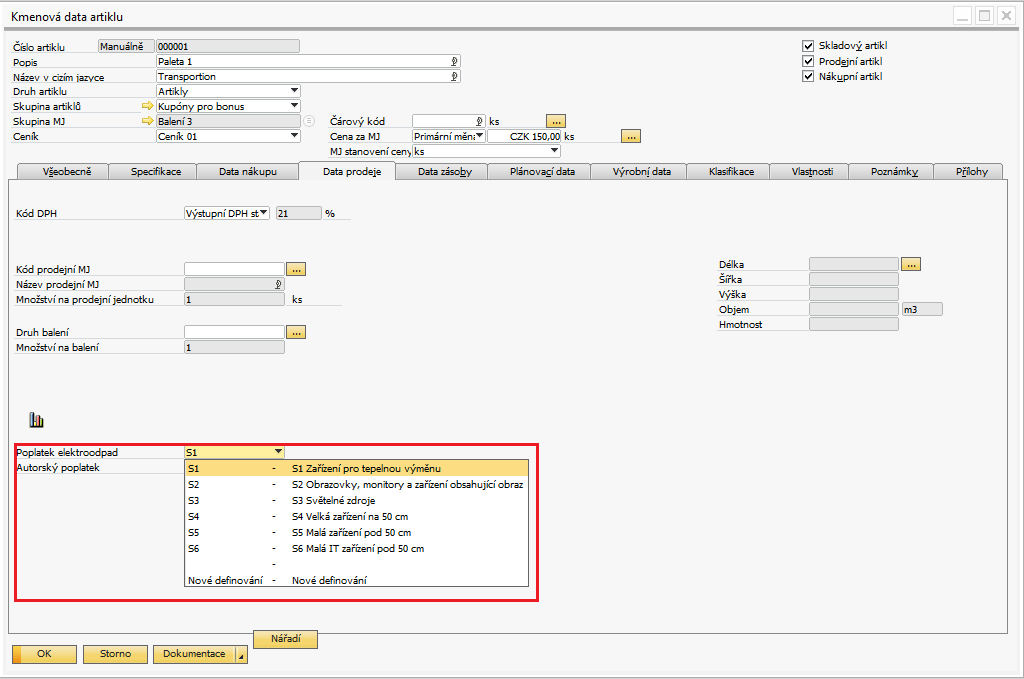Toggle the Nákupní artikl checkbox

[x=808, y=76]
